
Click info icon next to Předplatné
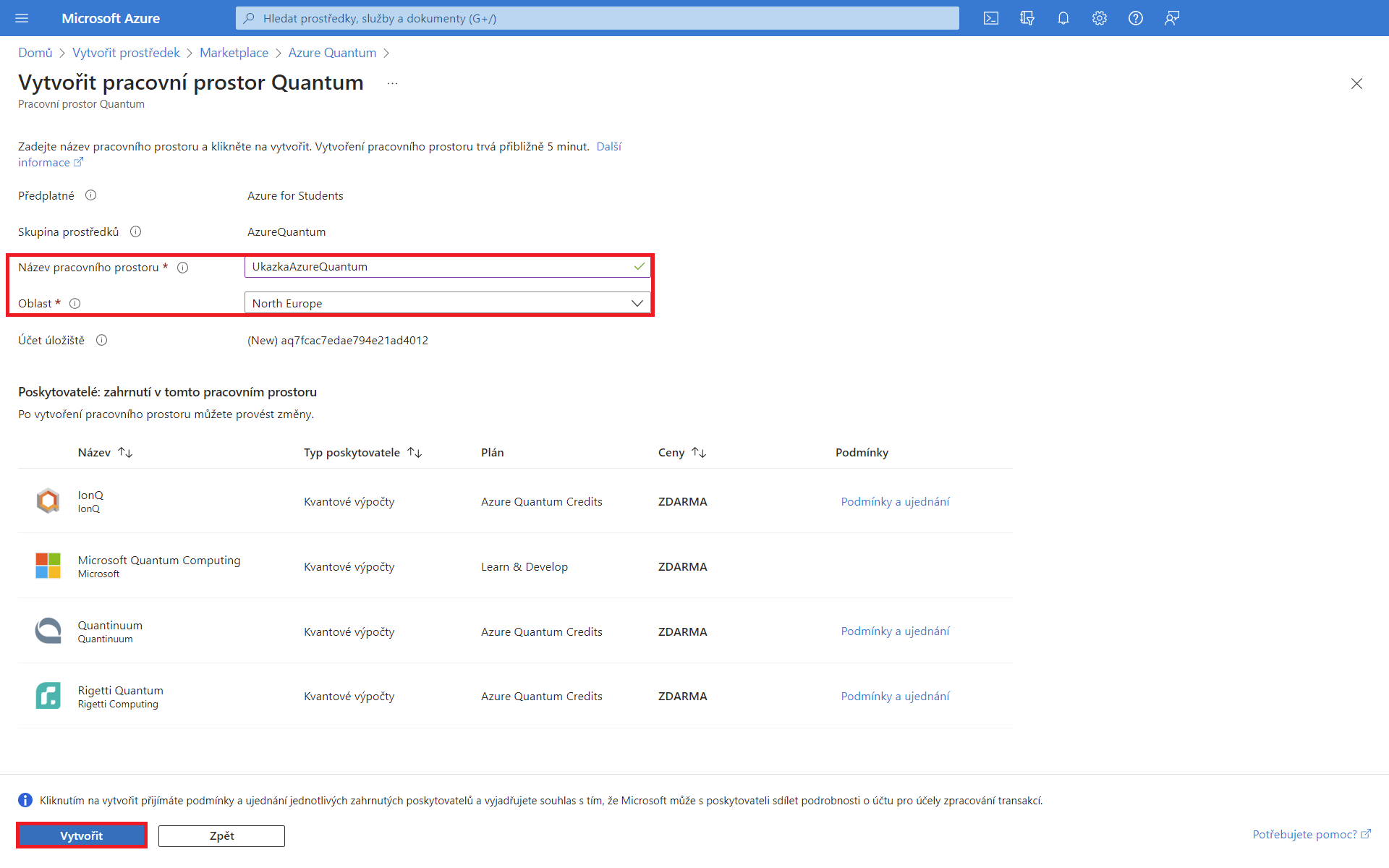91,195
